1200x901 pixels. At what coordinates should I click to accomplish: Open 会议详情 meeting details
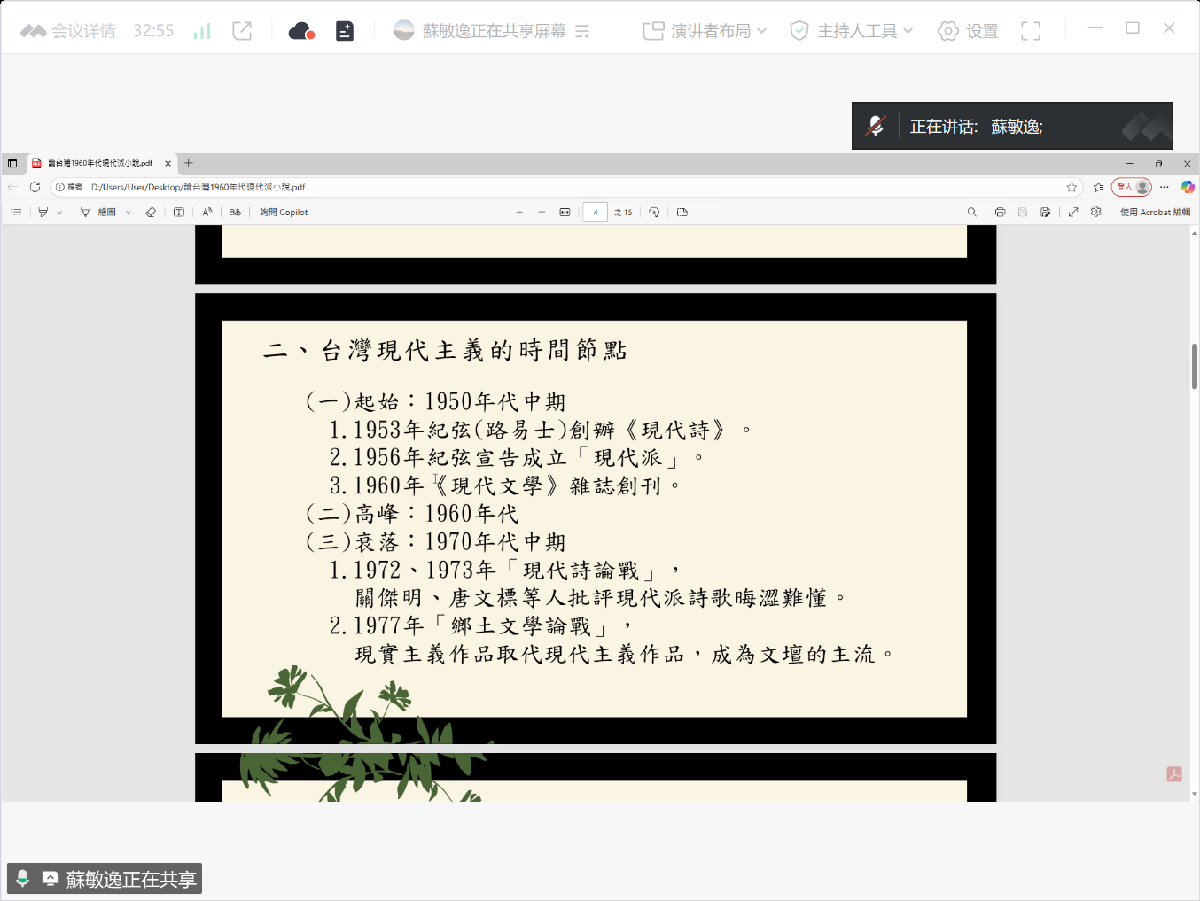tap(70, 31)
